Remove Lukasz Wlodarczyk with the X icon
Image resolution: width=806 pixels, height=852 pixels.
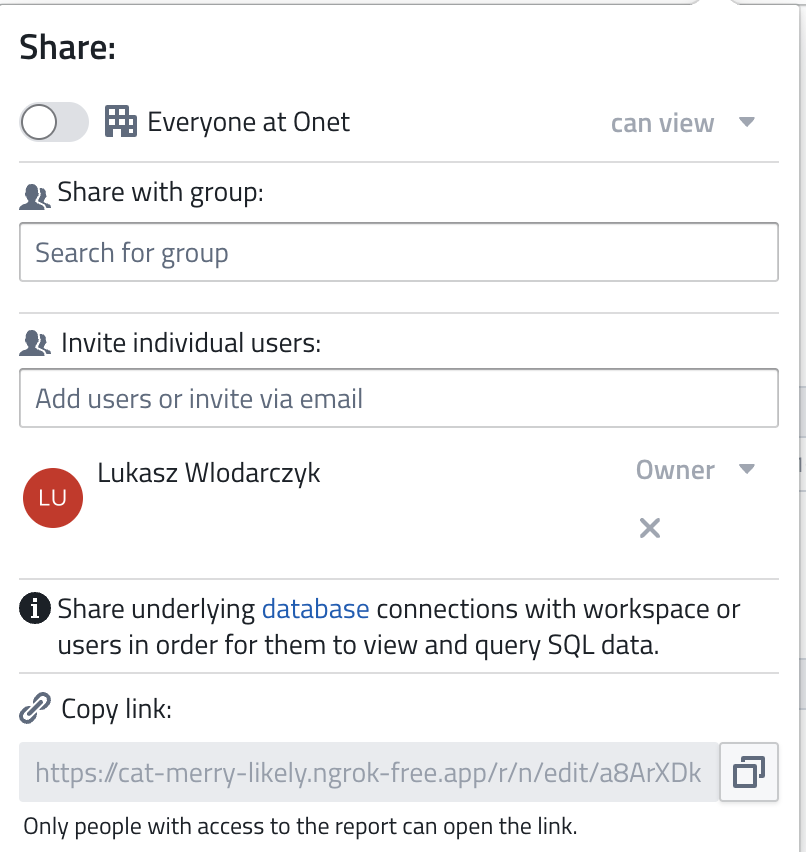pos(649,528)
